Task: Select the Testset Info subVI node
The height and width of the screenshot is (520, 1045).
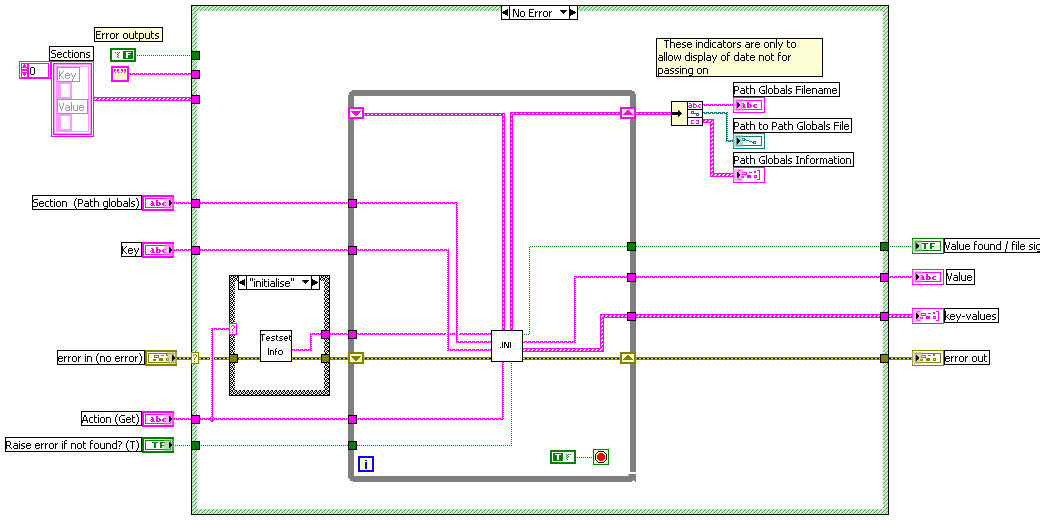Action: coord(276,345)
